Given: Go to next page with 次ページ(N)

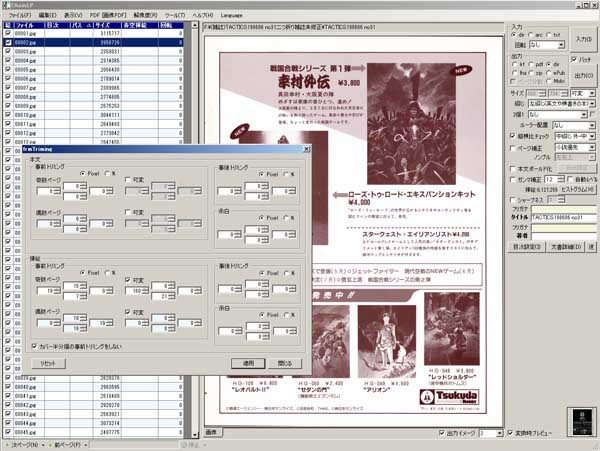Looking at the screenshot, I should pos(24,445).
